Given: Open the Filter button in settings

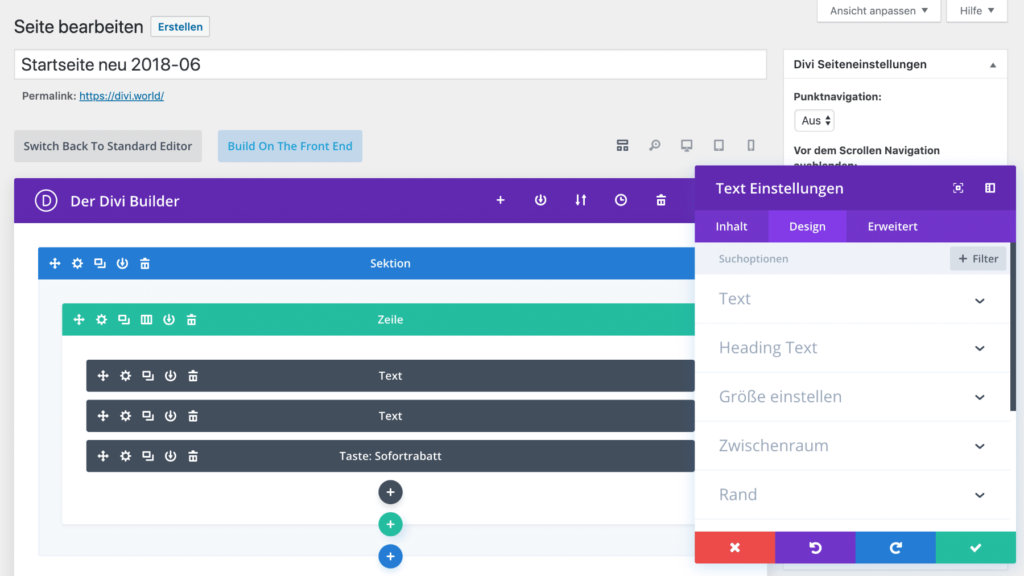Looking at the screenshot, I should (978, 259).
